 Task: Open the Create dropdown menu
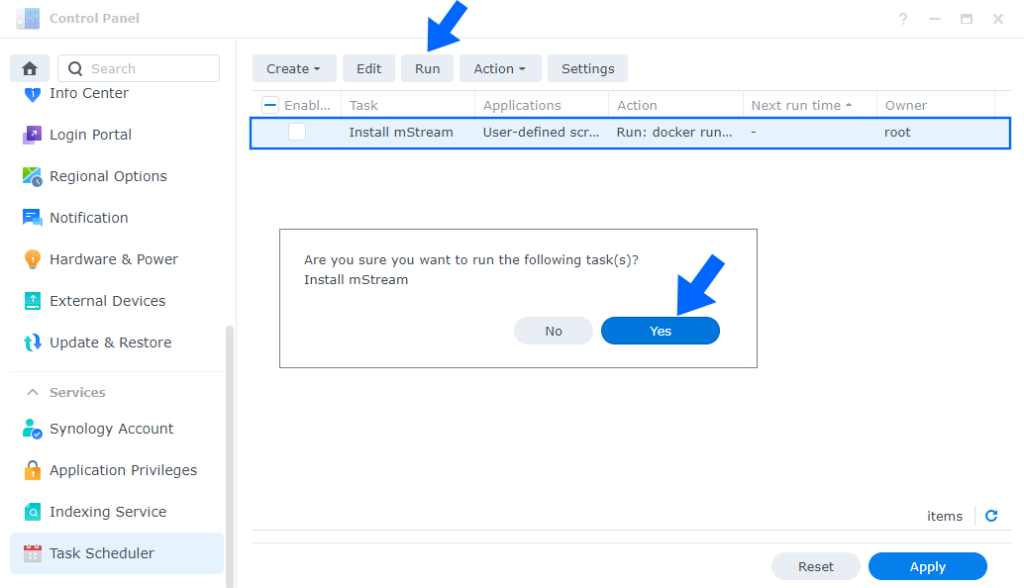(x=294, y=68)
